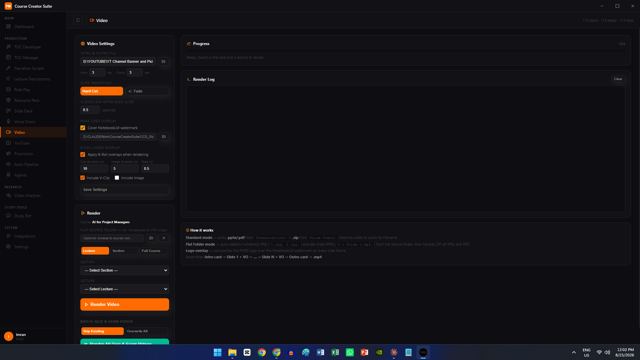640x360 pixels.
Task: Toggle Cover NotebookLM watermark checkbox
Action: (83, 128)
